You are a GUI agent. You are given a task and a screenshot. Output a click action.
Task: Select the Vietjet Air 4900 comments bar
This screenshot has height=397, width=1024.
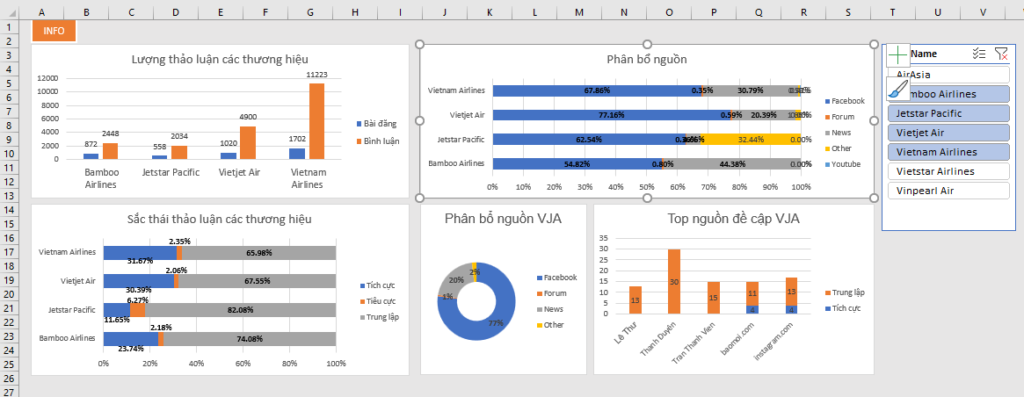coord(248,142)
